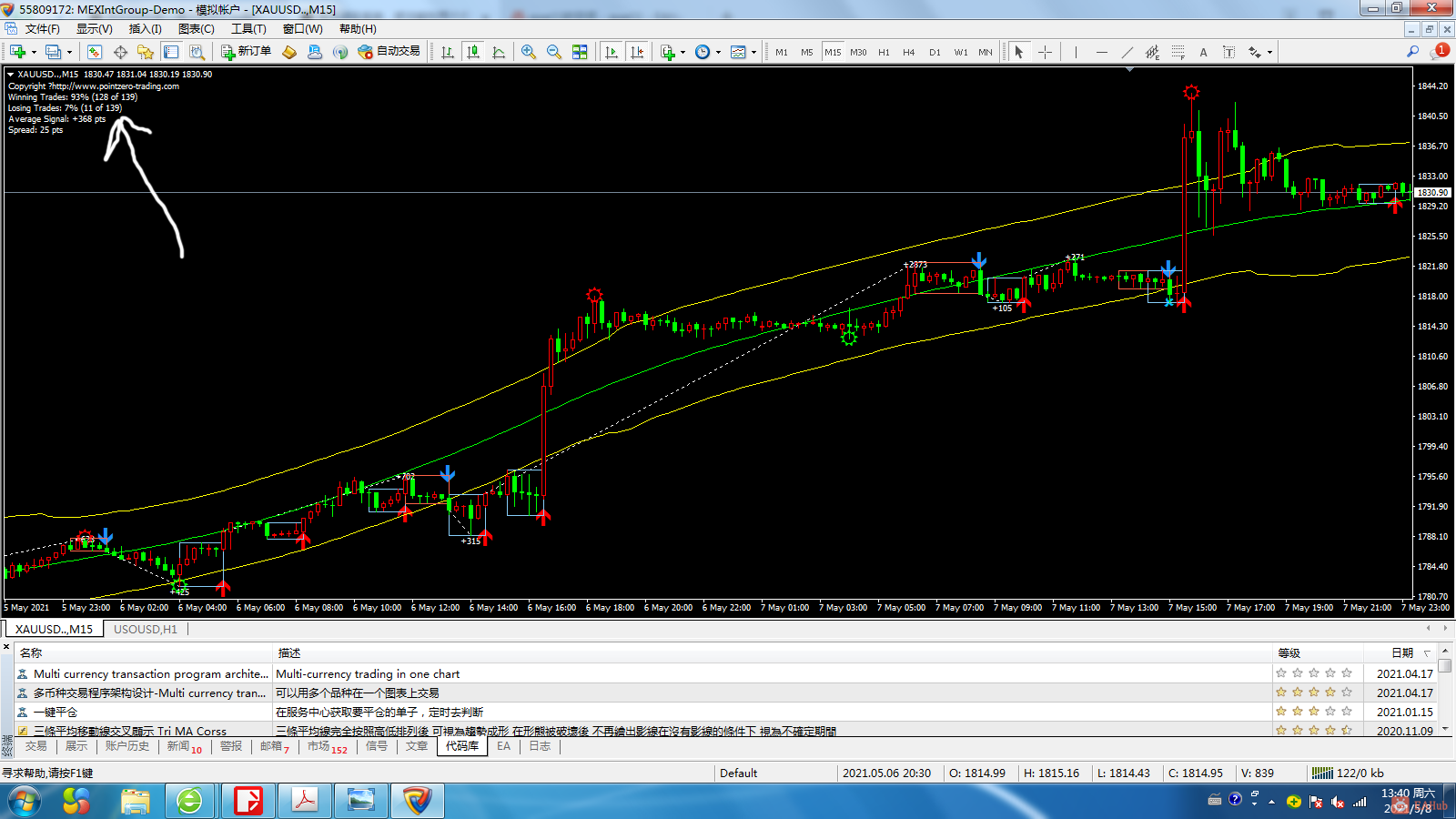Switch timeframe to D1
Screen dimensions: 1456x819
tap(935, 52)
